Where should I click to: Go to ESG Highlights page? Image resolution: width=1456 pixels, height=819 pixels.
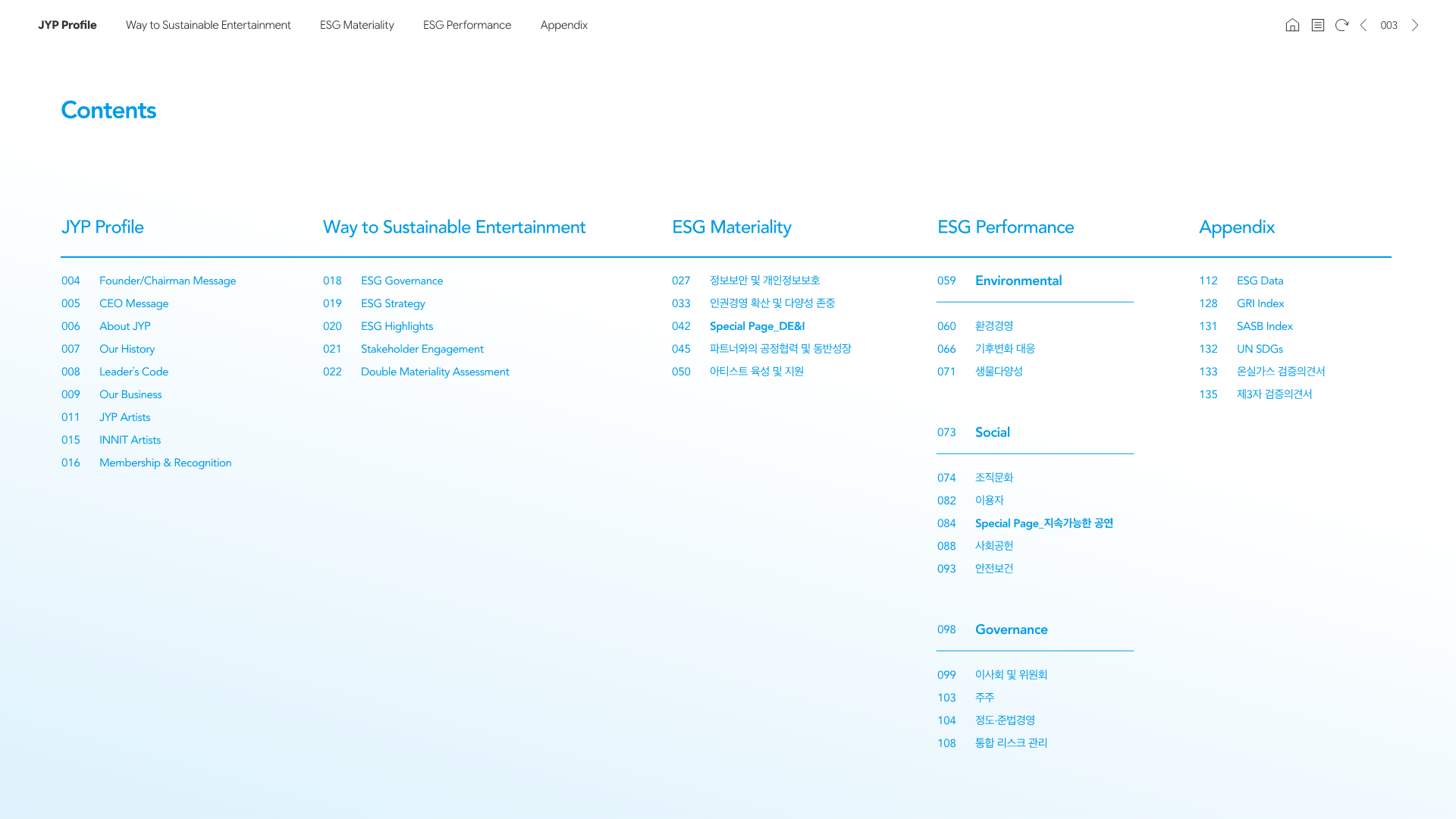(x=397, y=326)
